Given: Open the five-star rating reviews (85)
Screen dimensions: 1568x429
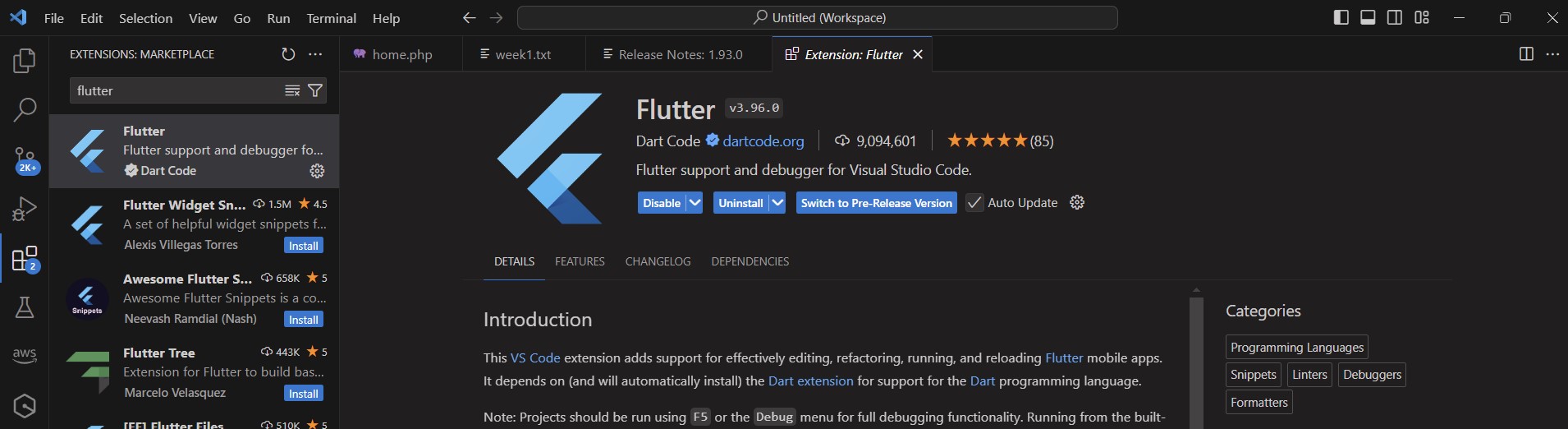Looking at the screenshot, I should point(1000,141).
